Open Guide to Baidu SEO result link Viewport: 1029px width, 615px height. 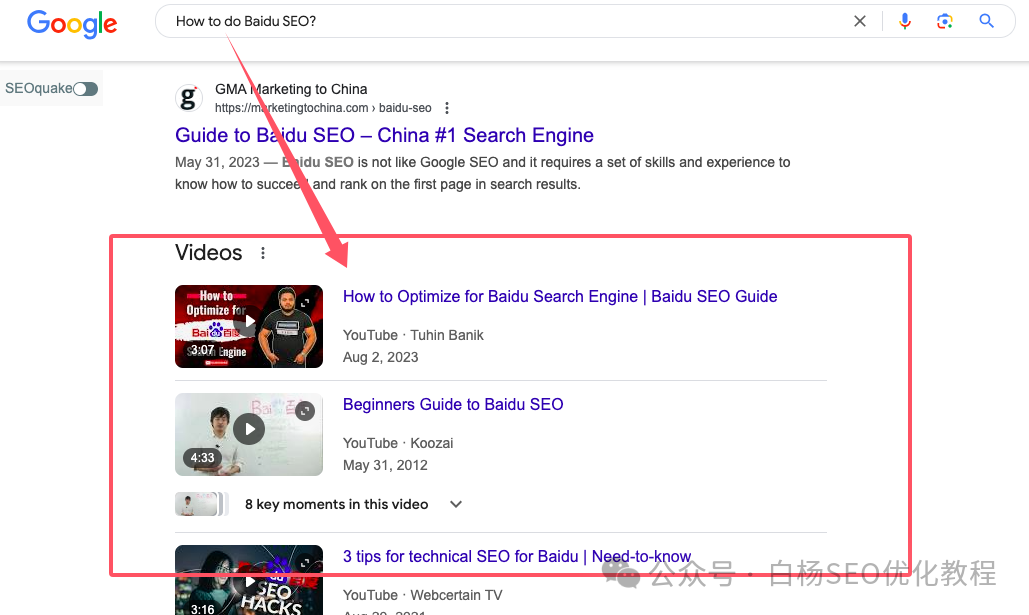pyautogui.click(x=384, y=135)
